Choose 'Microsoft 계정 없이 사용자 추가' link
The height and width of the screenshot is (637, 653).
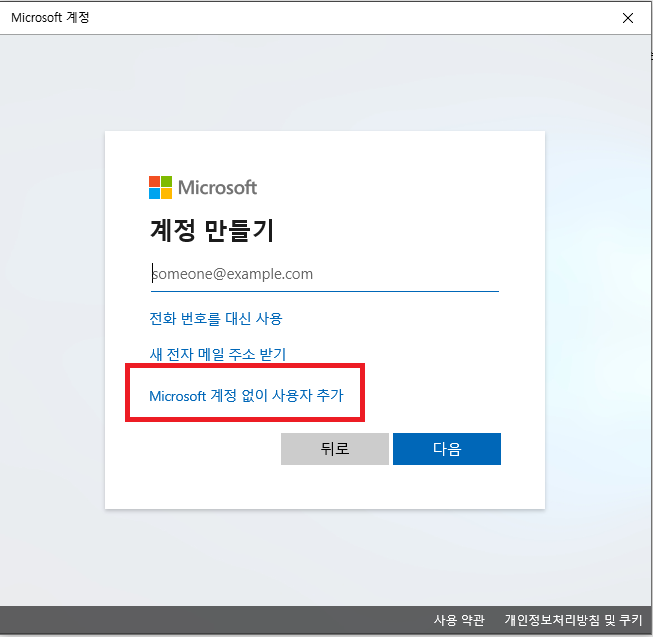click(x=246, y=395)
